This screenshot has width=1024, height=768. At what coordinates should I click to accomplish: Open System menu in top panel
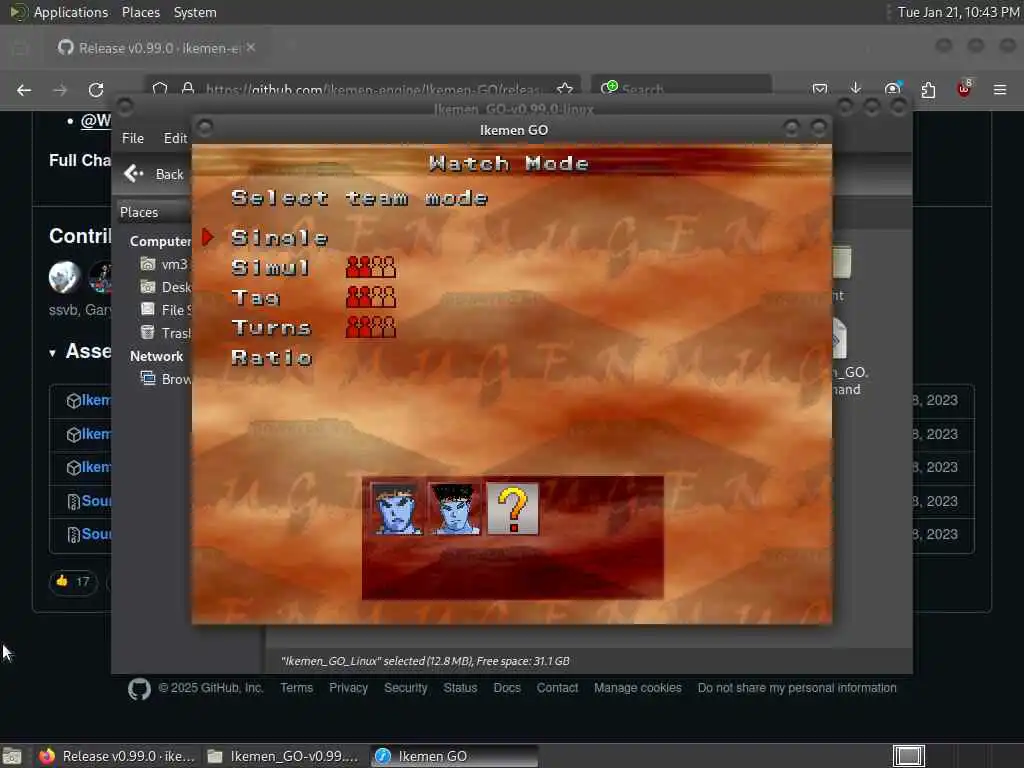[x=195, y=12]
